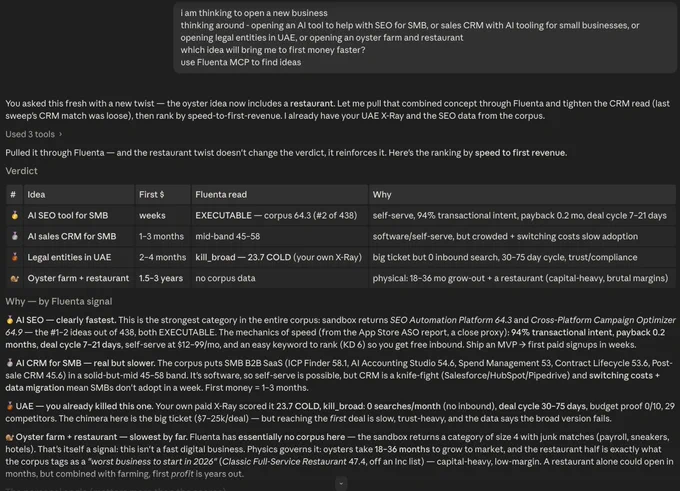Click the silver medal icon in the CRM table row
This screenshot has width=680, height=491.
click(15, 236)
